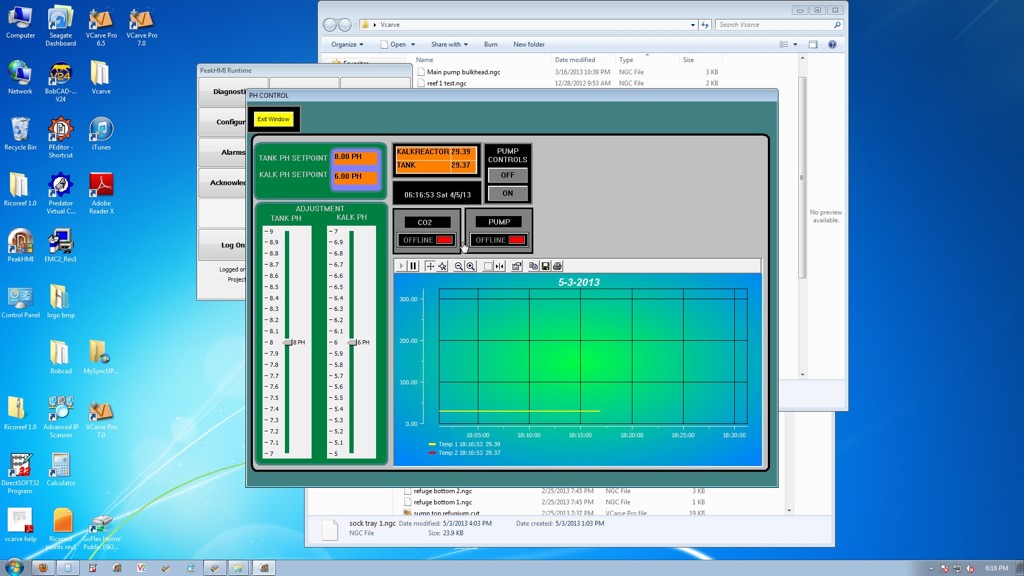
Task: Pause the trend chart plotting
Action: pyautogui.click(x=413, y=266)
